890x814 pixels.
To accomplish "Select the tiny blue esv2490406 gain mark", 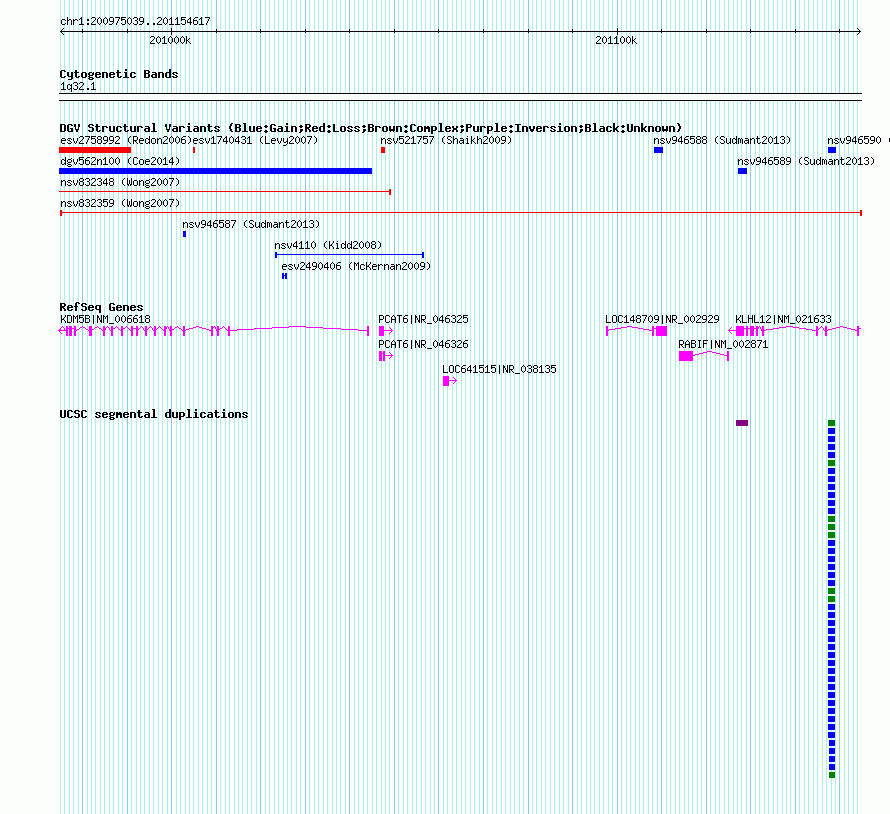I will coord(284,276).
